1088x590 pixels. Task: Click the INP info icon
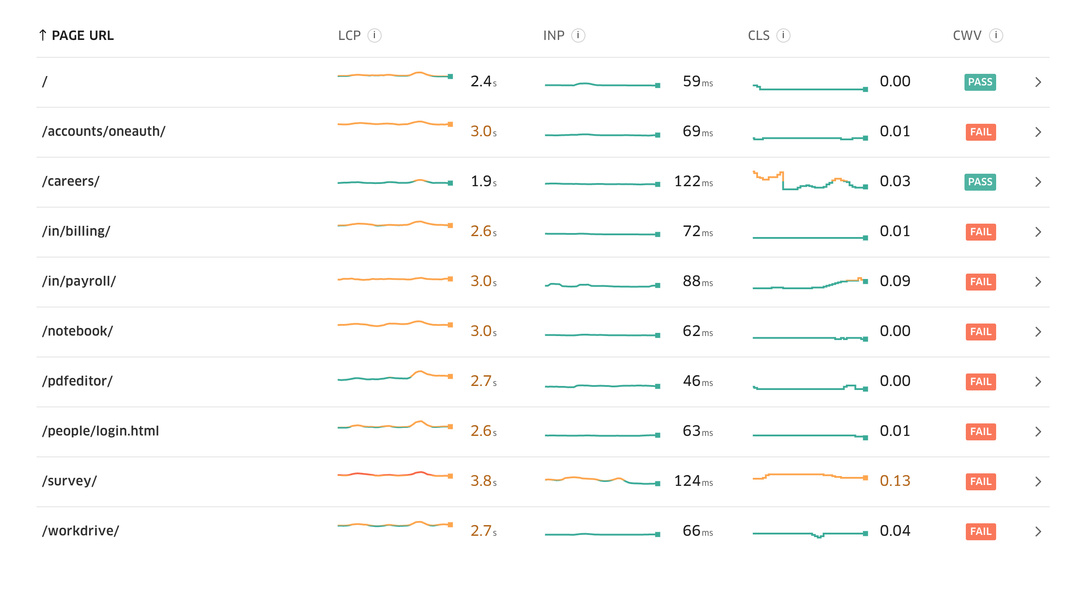point(580,35)
